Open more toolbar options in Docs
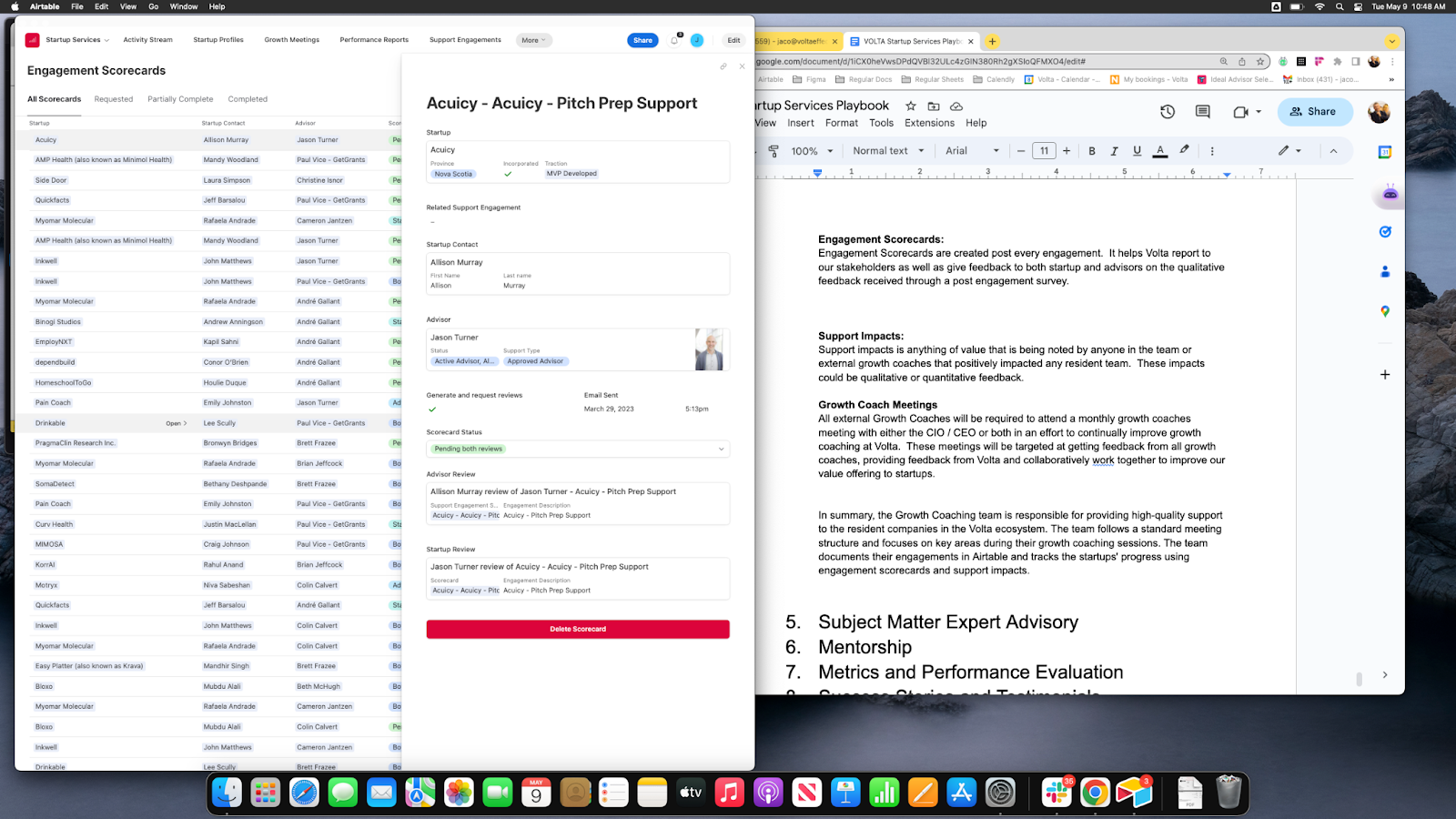The image size is (1456, 819). 1212,151
